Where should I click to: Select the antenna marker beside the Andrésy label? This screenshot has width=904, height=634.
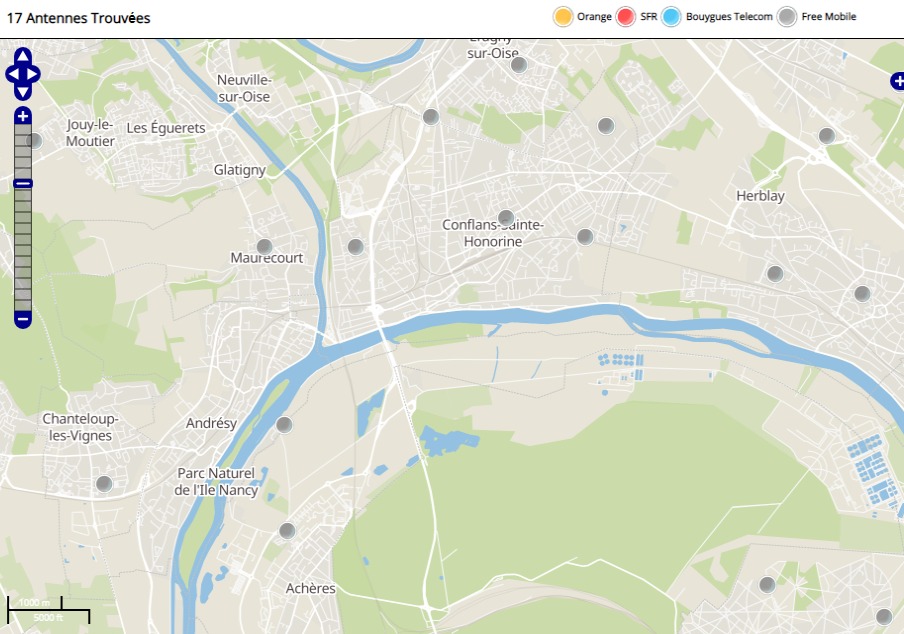pos(284,425)
